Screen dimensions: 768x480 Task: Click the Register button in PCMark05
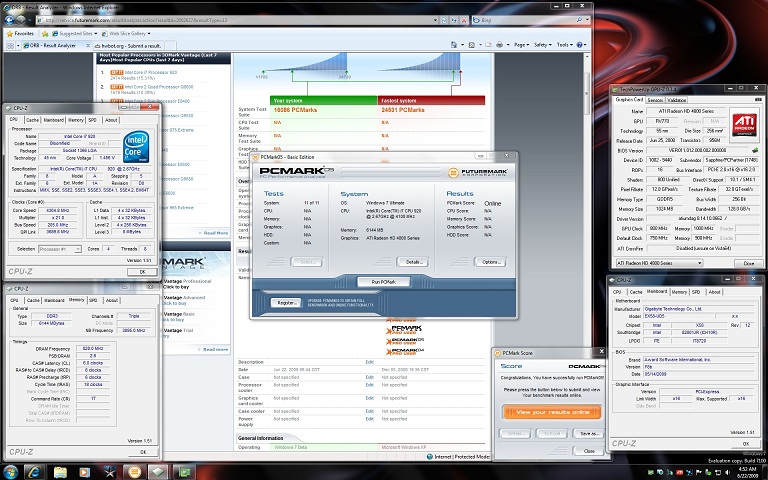[x=286, y=303]
